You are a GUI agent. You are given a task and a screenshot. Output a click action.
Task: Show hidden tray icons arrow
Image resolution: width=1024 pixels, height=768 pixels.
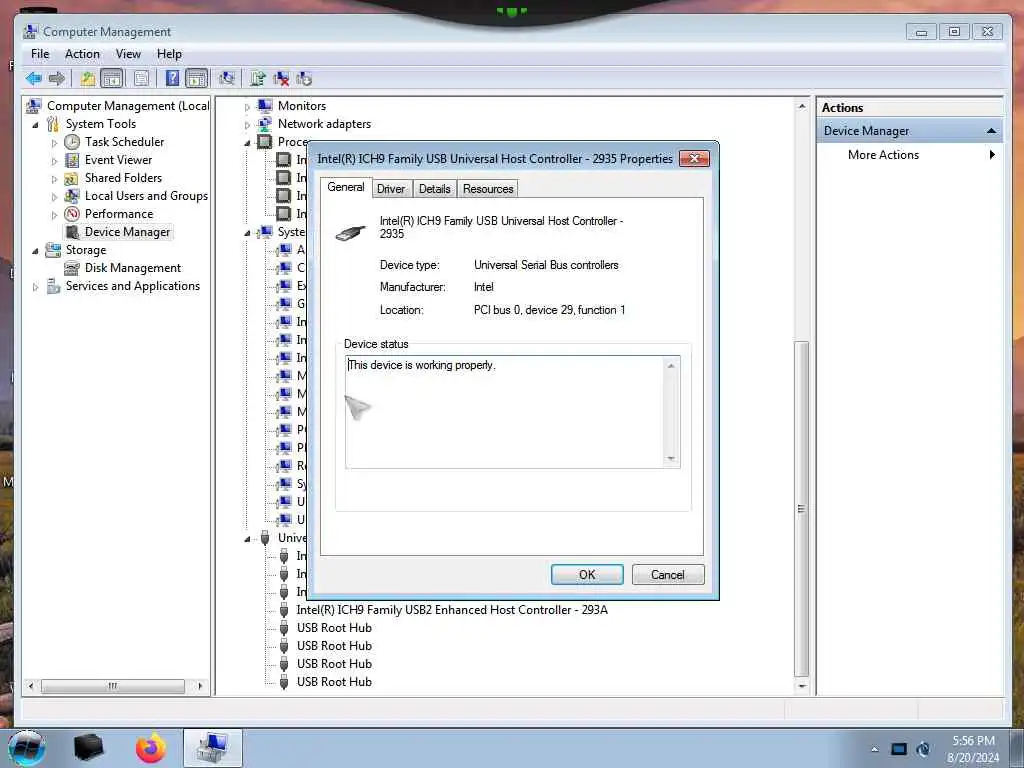pos(874,750)
